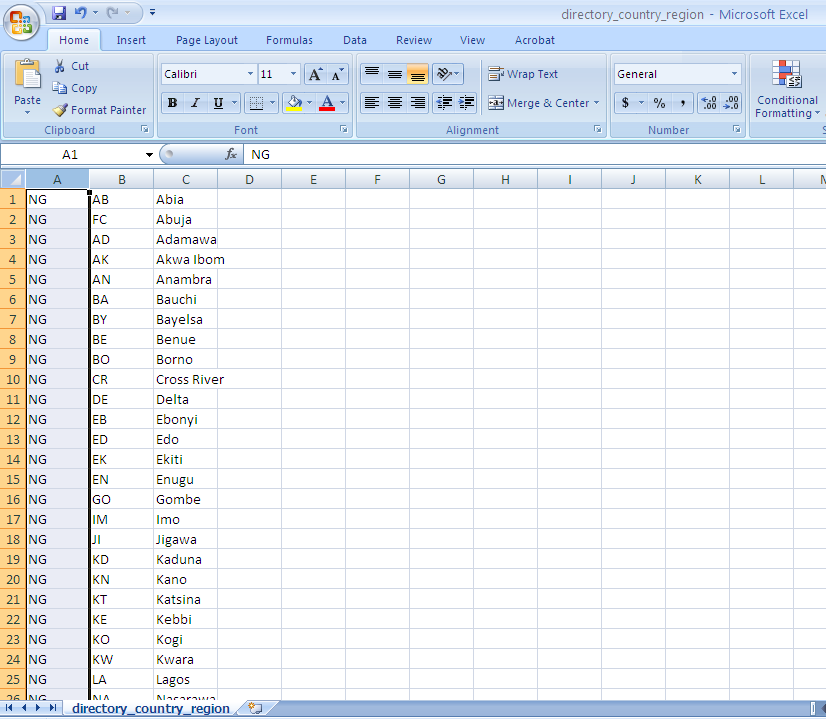Image resolution: width=826 pixels, height=719 pixels.
Task: Select cell C10 containing Cross River
Action: [x=185, y=379]
